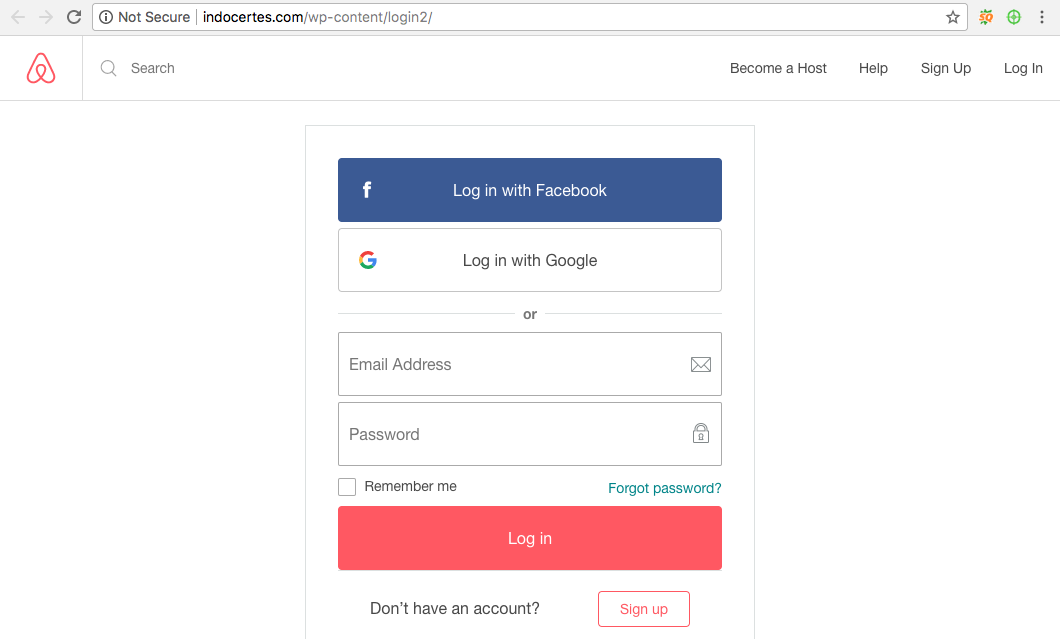Bookmark page with the star icon

pos(953,17)
